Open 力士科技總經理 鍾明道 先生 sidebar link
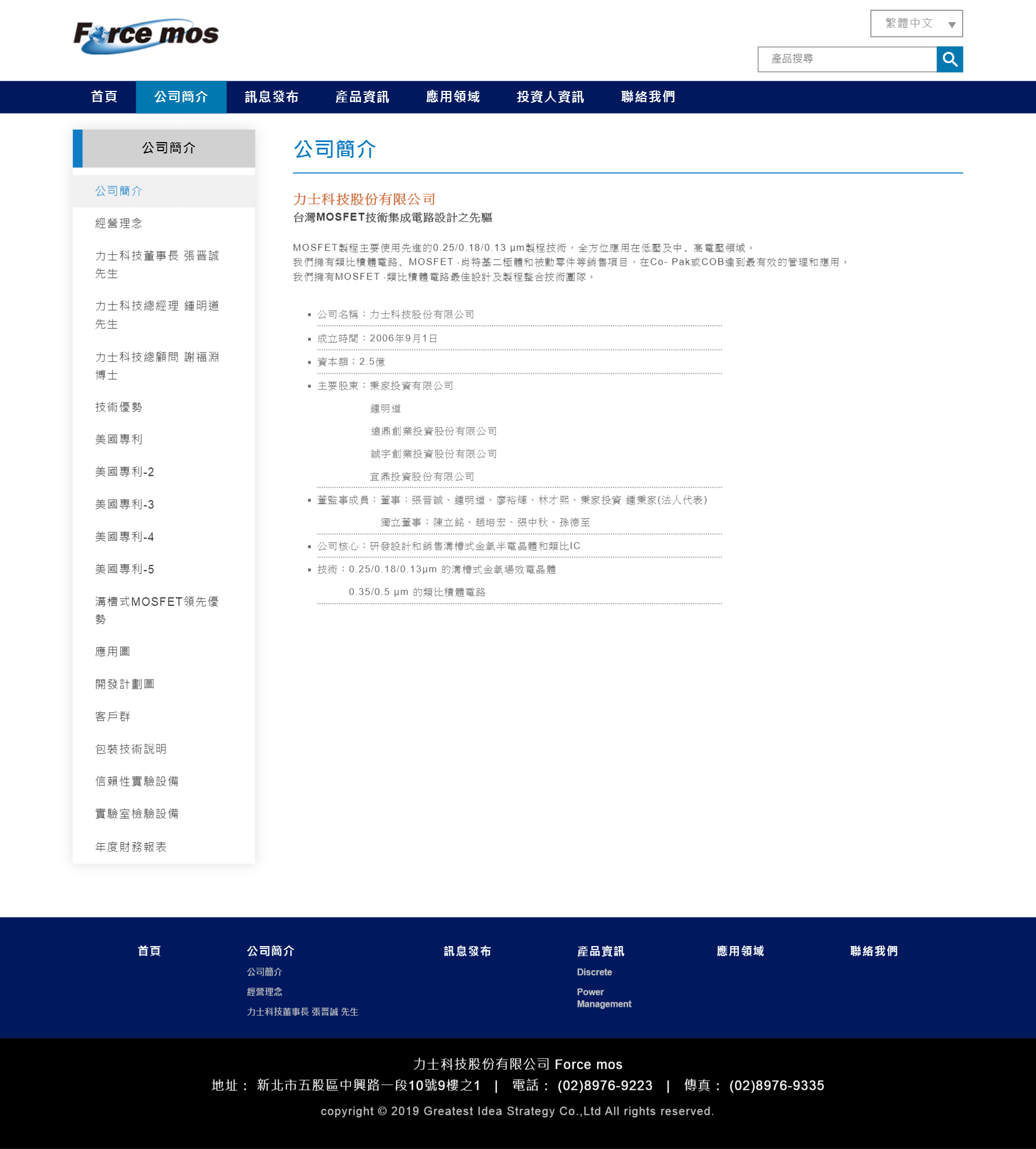The height and width of the screenshot is (1149, 1036). point(164,315)
